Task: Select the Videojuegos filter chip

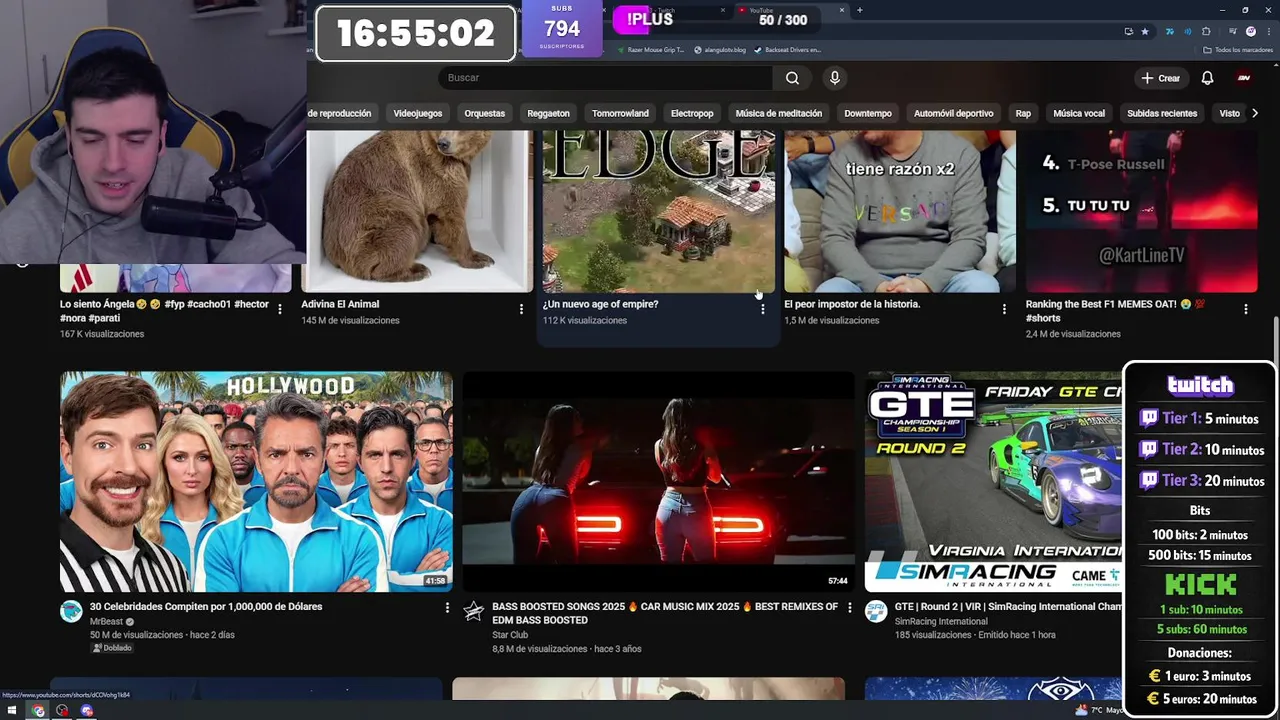Action: click(x=418, y=113)
